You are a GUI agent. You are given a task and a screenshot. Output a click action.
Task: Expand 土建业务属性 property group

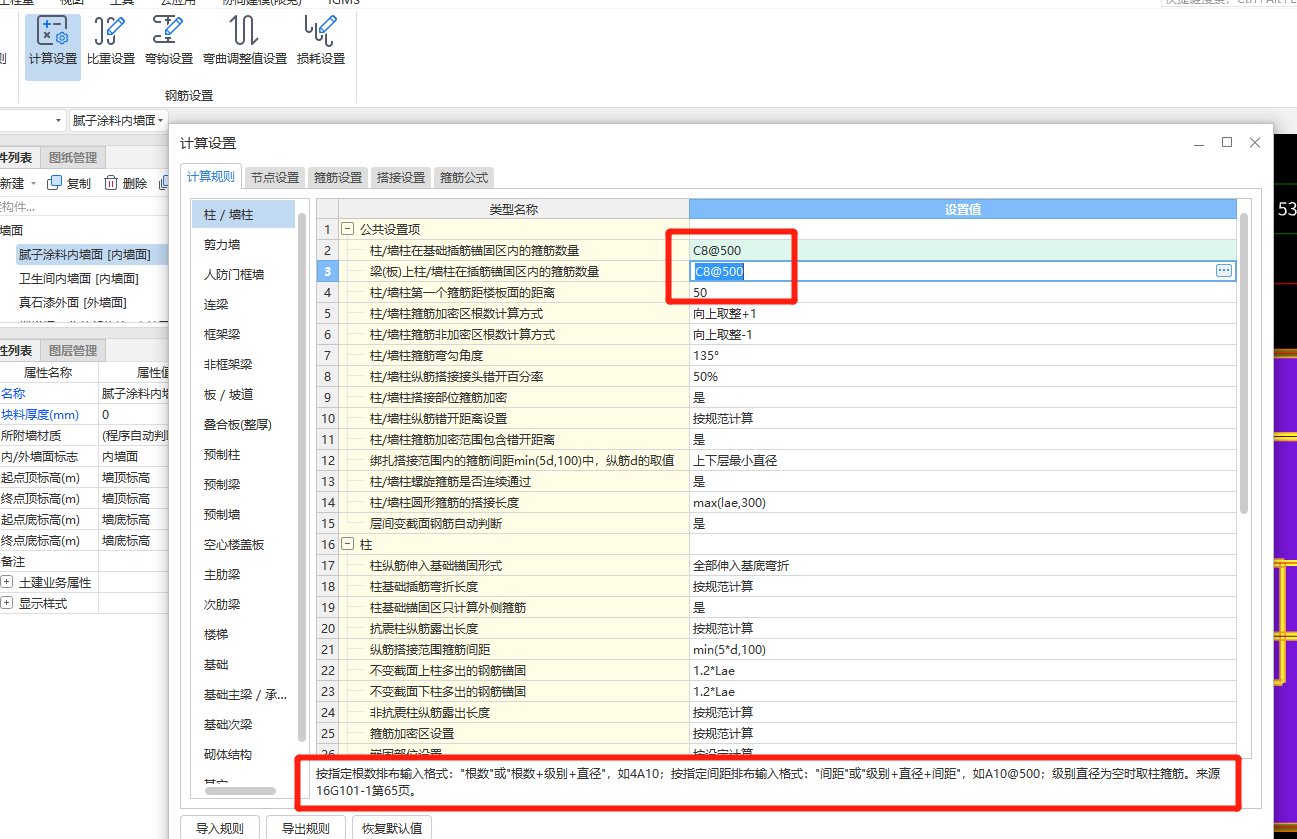coord(7,583)
